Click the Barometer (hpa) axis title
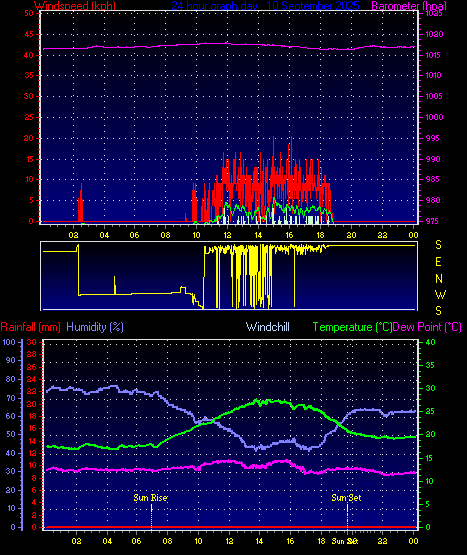467x555 pixels. [x=409, y=5]
